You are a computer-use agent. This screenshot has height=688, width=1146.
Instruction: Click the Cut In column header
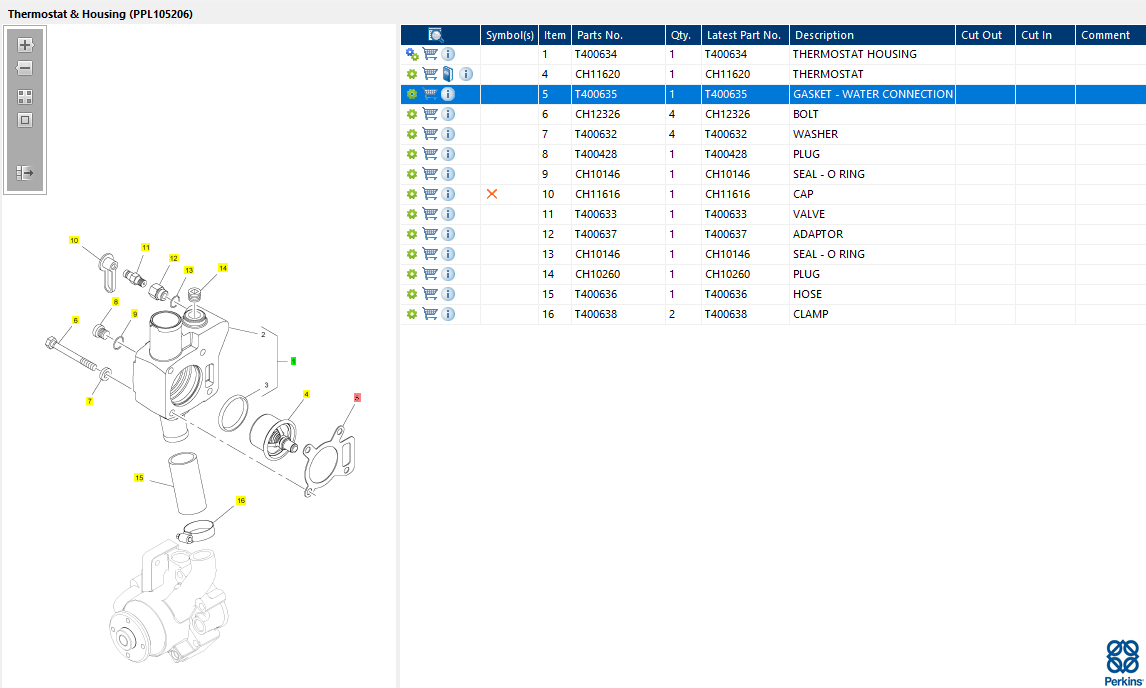pos(1044,35)
